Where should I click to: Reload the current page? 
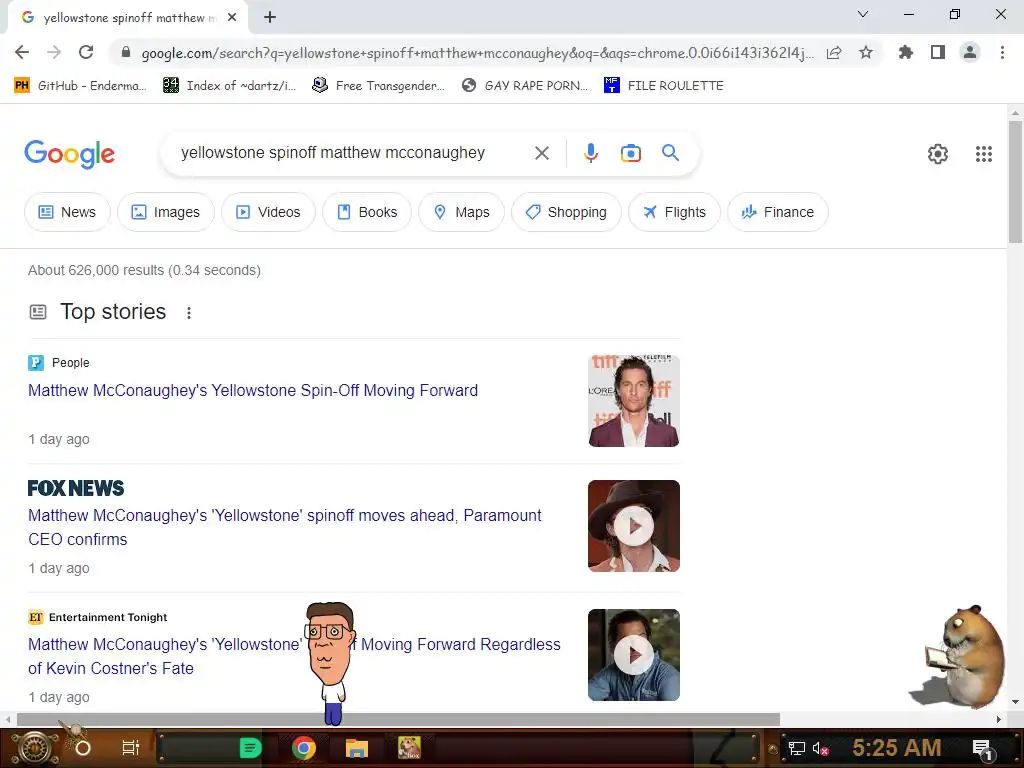pos(86,52)
